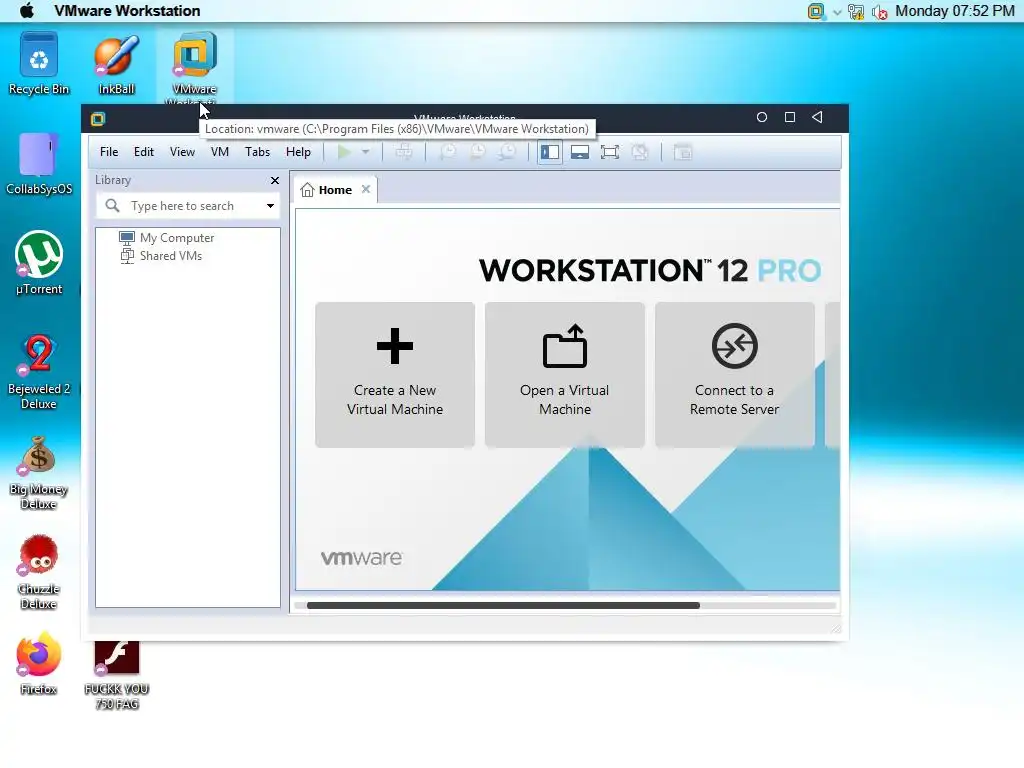Click the resize grip at window corner
This screenshot has width=1024, height=768.
[835, 628]
